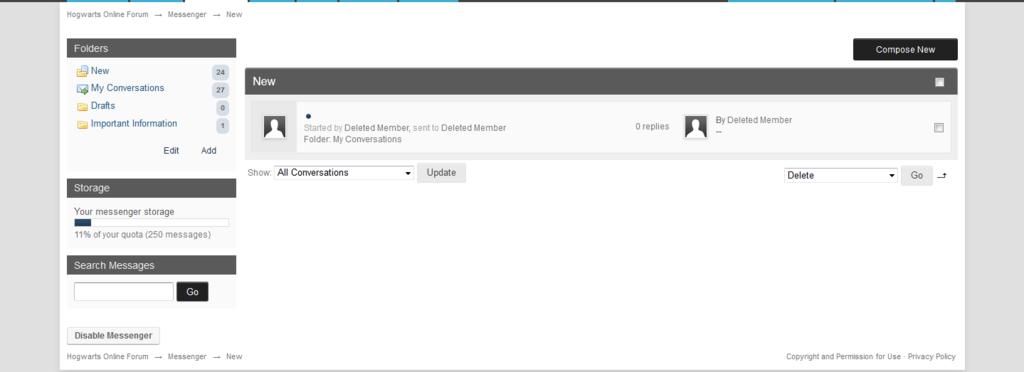Click the arrow icon next to the Go button
Viewport: 1024px width, 372px height.
click(x=942, y=176)
